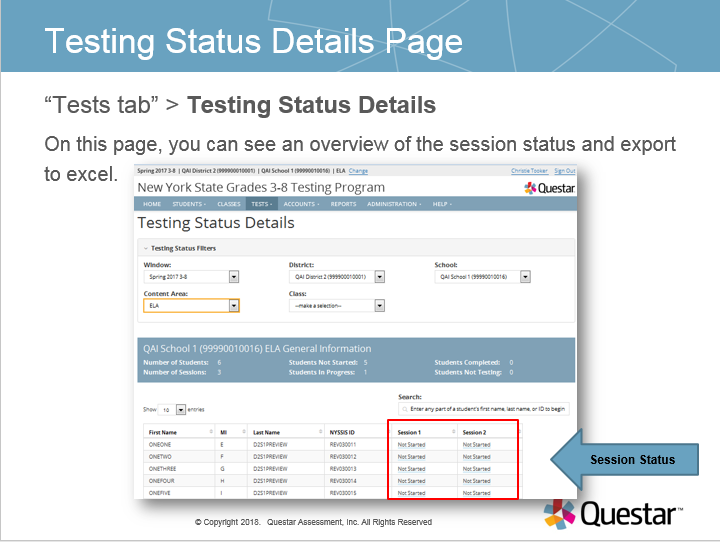
Task: Open the District dropdown
Action: click(337, 277)
